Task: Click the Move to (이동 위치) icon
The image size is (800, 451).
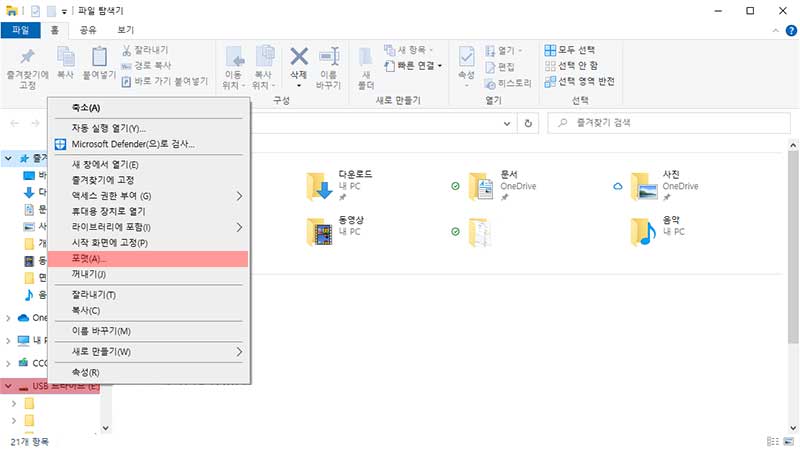Action: pos(234,57)
